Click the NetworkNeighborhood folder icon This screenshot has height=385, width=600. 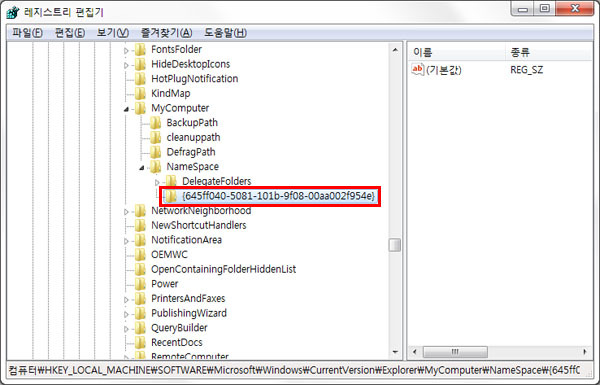coord(140,210)
